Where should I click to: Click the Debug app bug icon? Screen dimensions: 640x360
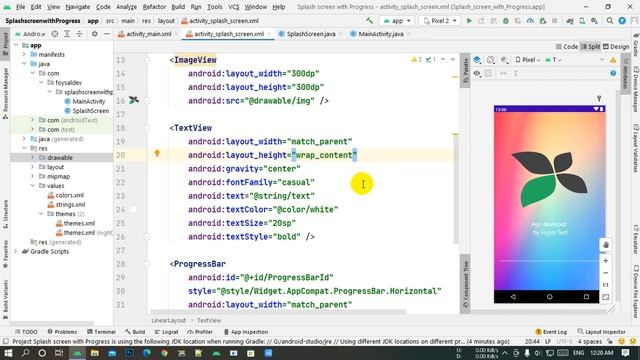[506, 20]
